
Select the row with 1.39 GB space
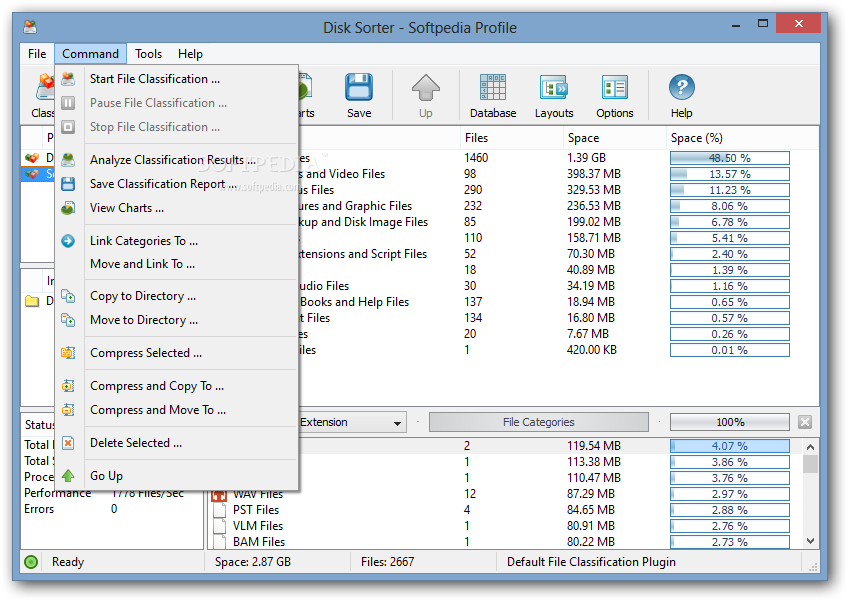559,158
